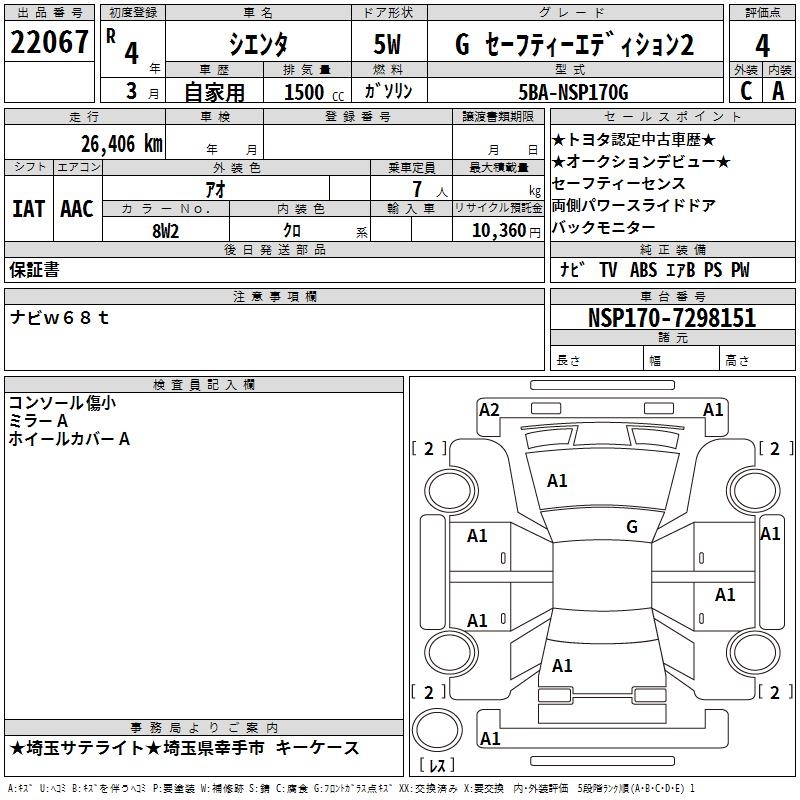Click the shift type IAT
Viewport: 800px width, 800px height.
tap(28, 209)
